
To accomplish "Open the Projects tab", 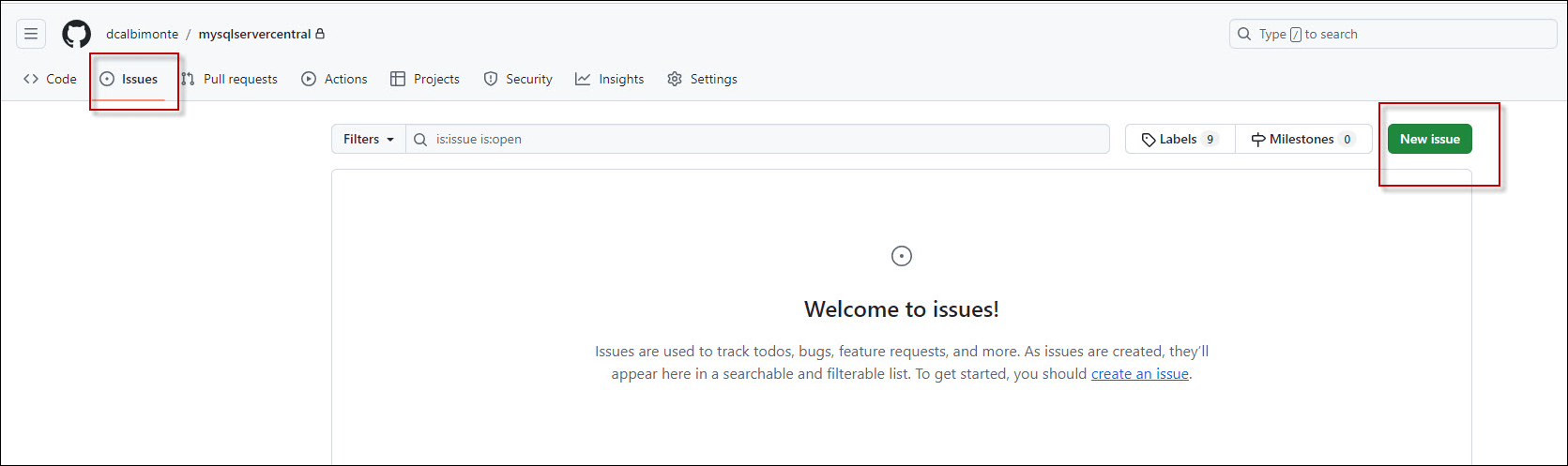I will pos(425,80).
